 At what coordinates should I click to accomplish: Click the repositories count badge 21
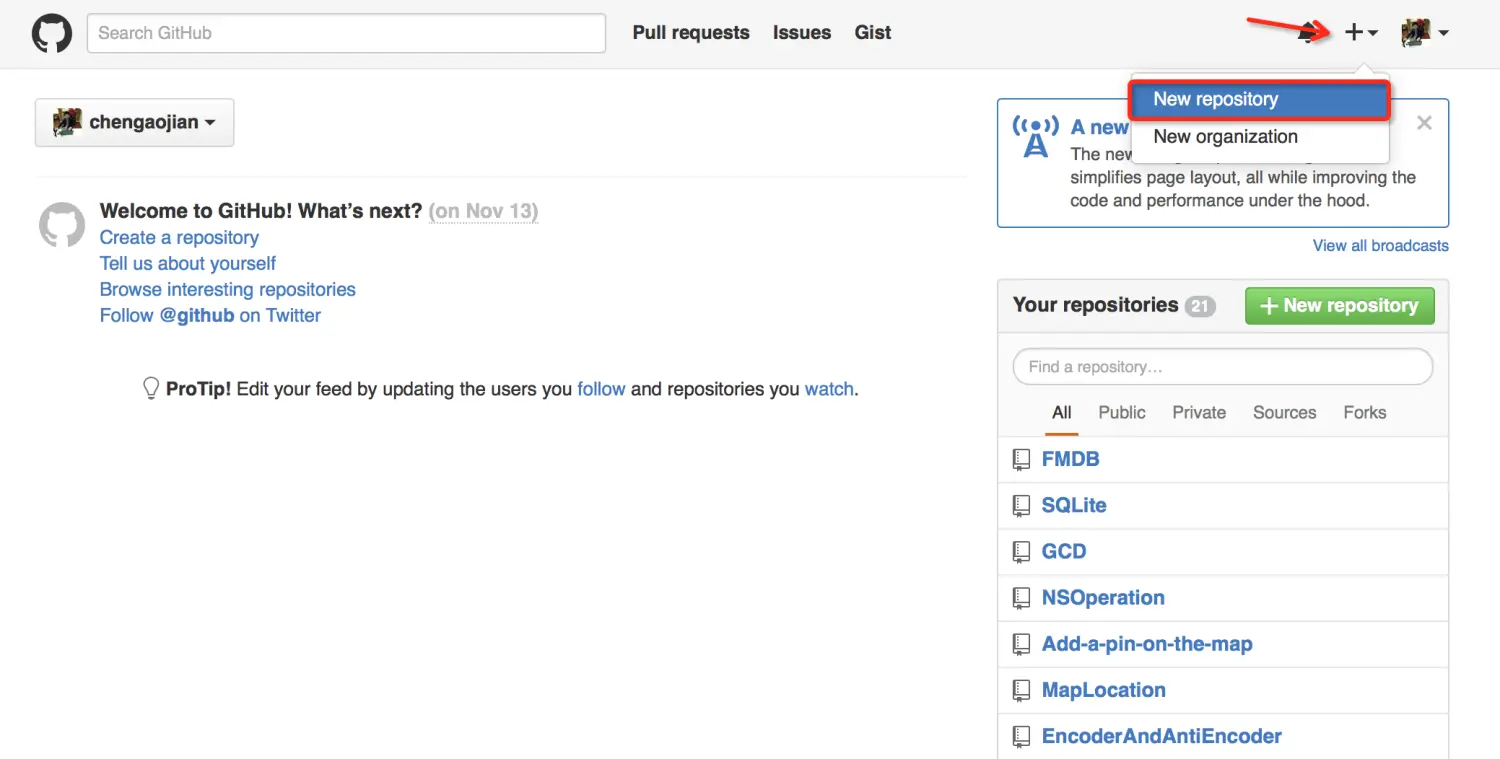coord(1200,306)
